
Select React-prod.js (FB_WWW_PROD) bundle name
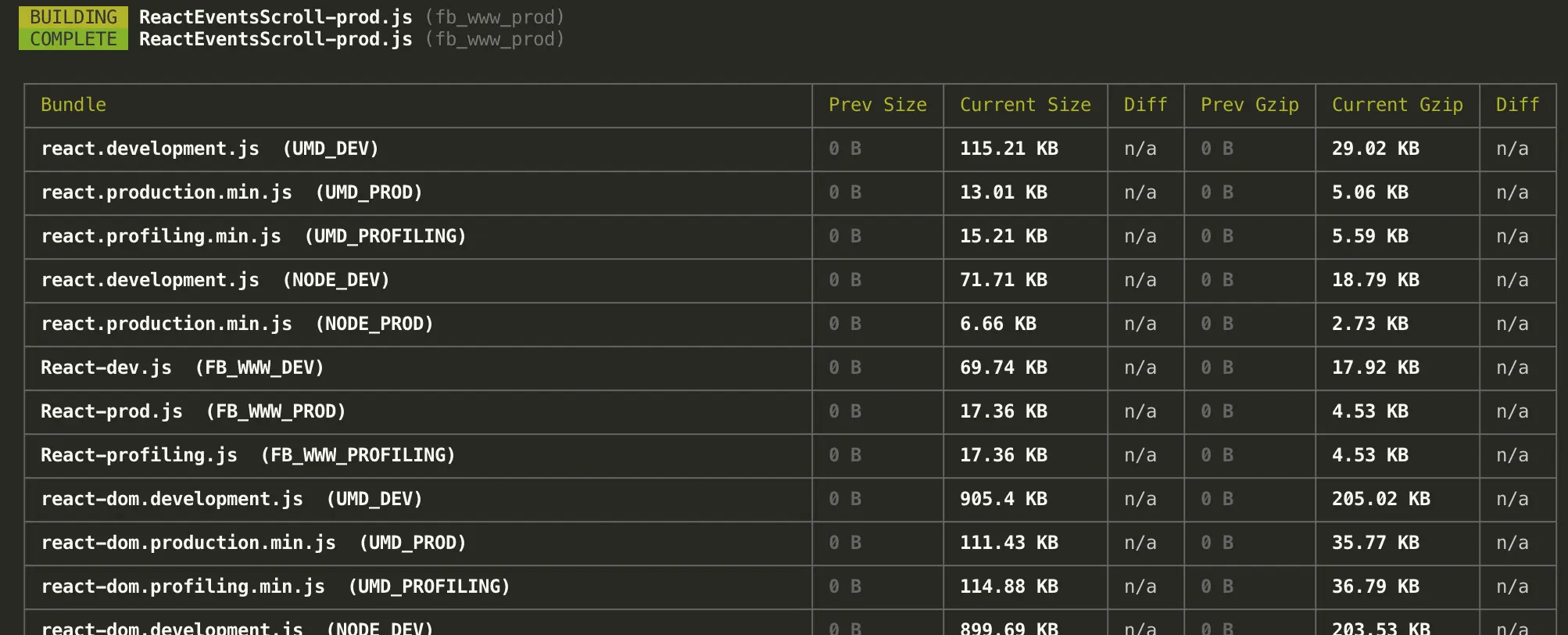[x=193, y=411]
